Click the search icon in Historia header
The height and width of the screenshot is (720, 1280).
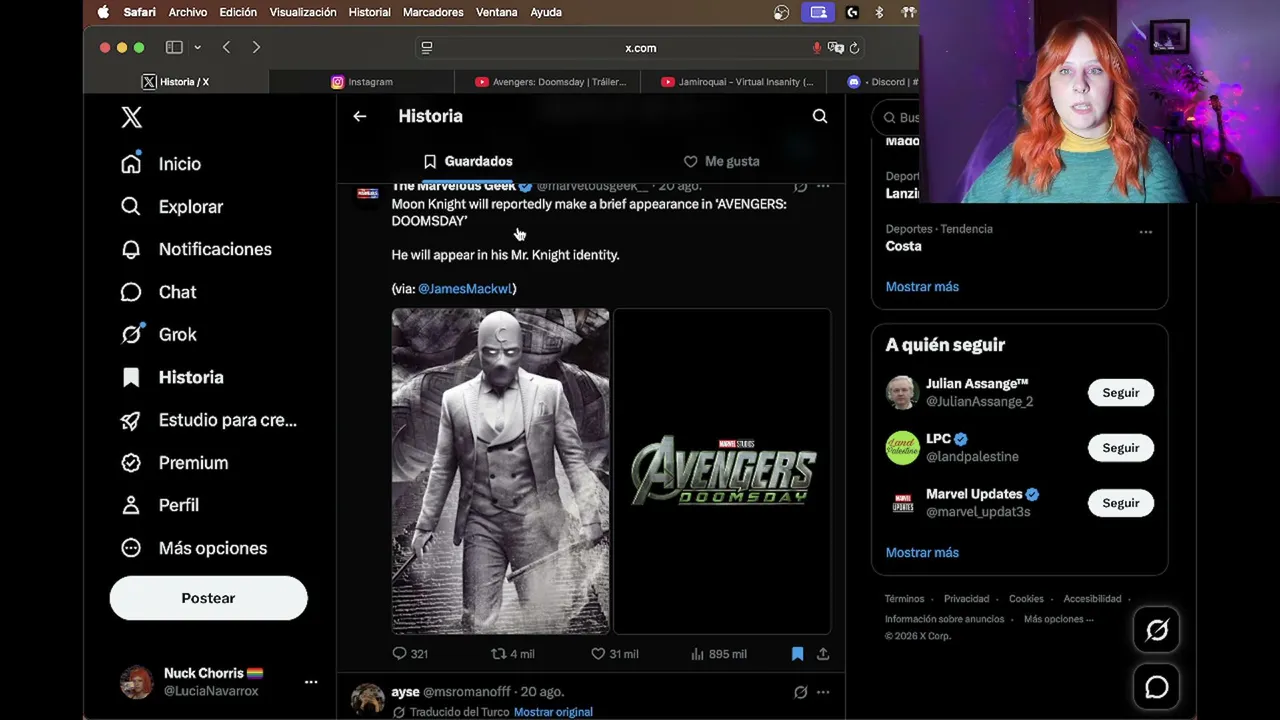[x=820, y=116]
